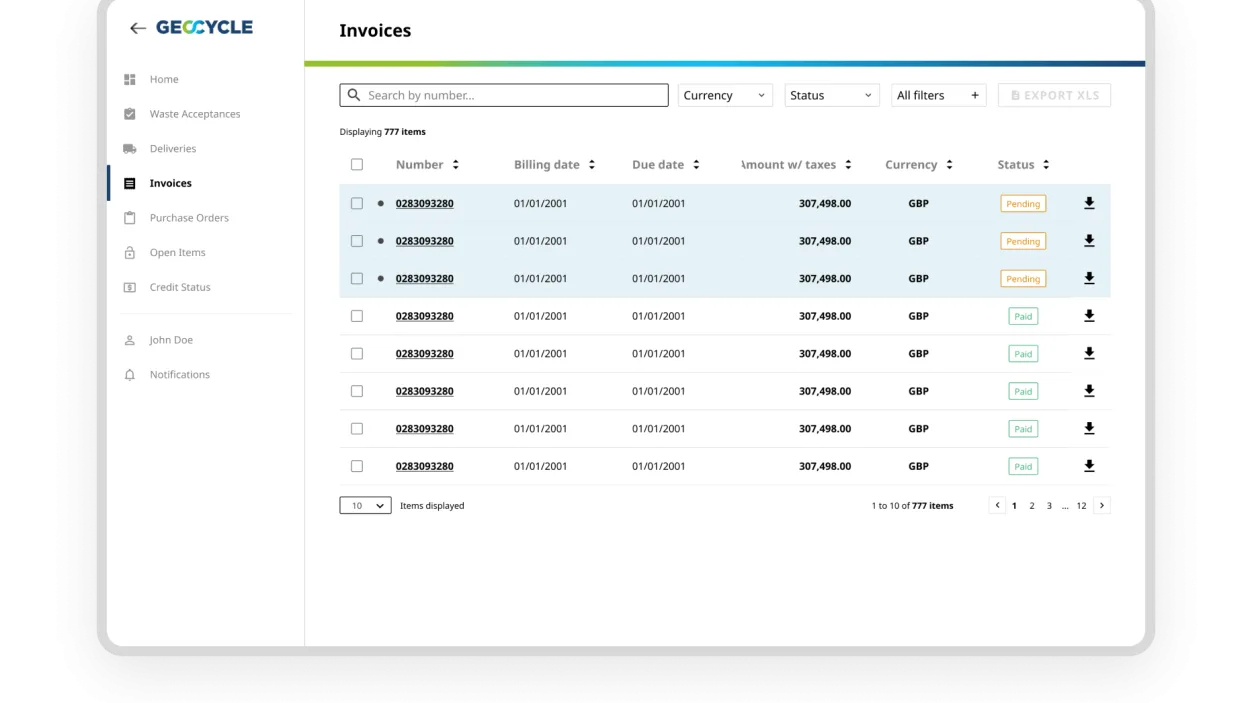1250x703 pixels.
Task: Click the Export XLS button
Action: pyautogui.click(x=1054, y=95)
